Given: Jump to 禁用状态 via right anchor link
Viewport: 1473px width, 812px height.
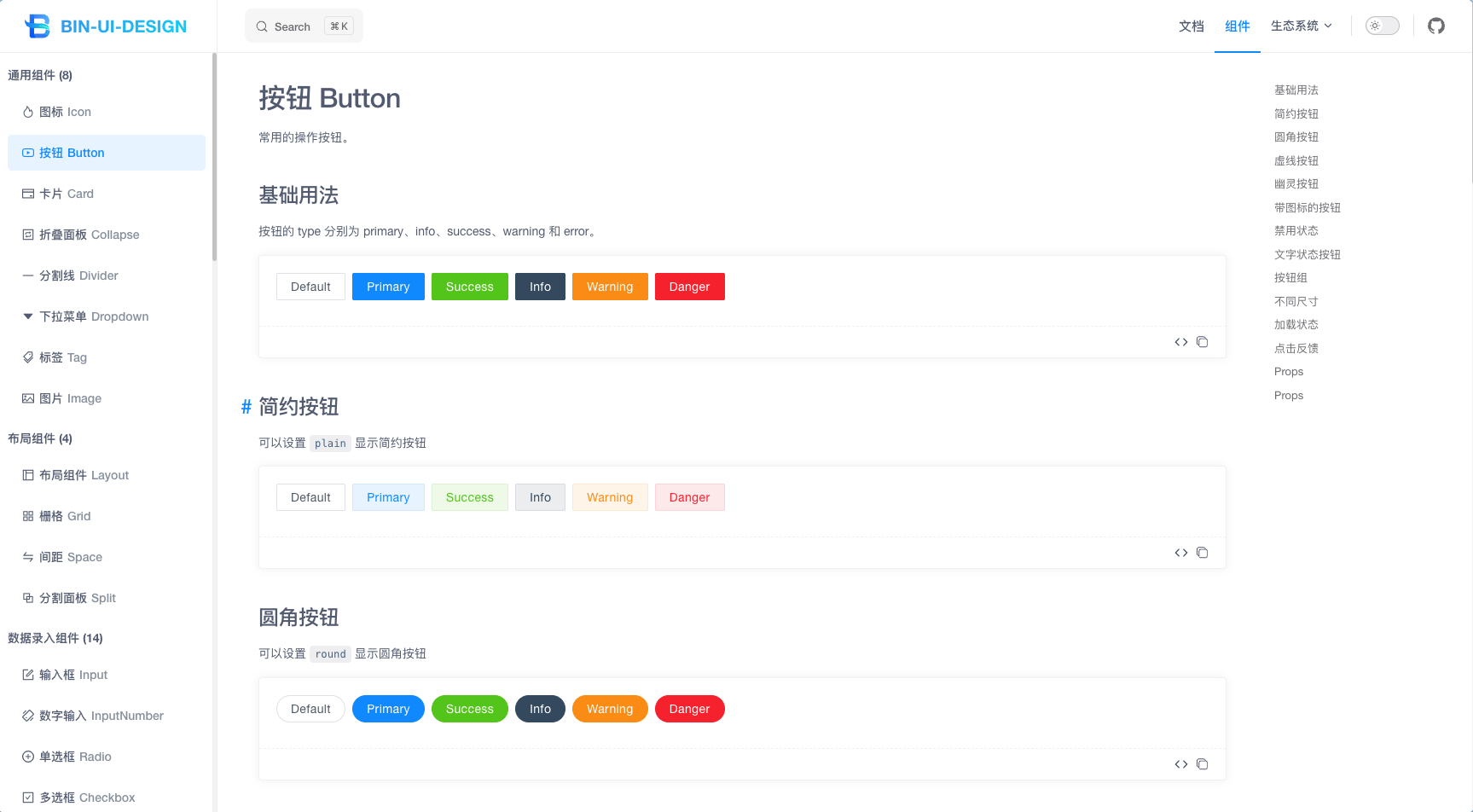Looking at the screenshot, I should point(1296,230).
